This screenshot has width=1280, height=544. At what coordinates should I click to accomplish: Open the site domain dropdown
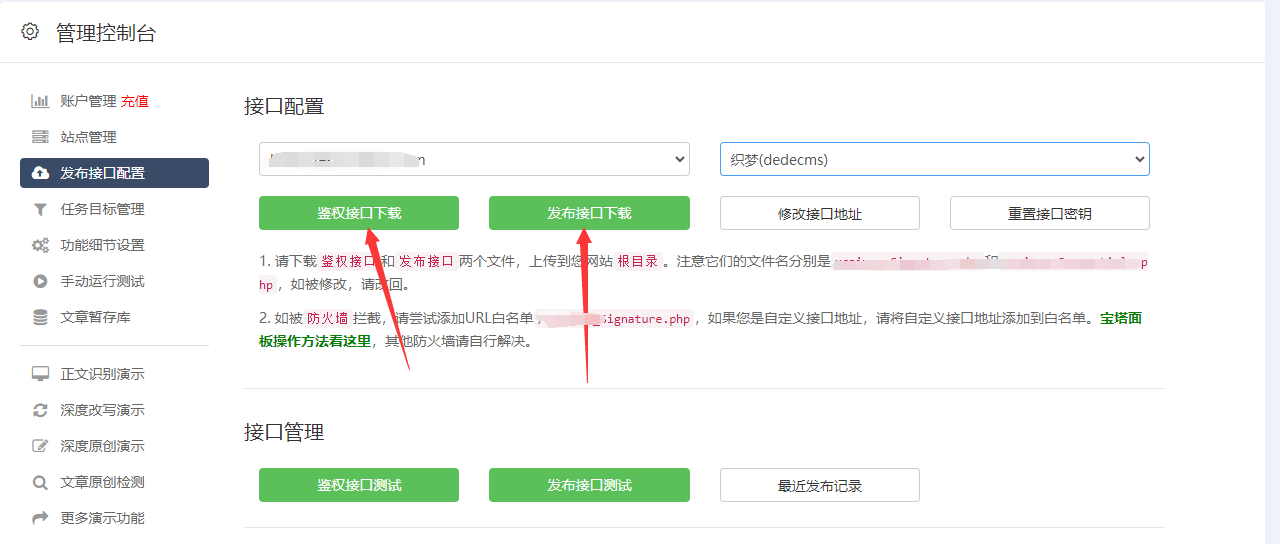coord(474,159)
